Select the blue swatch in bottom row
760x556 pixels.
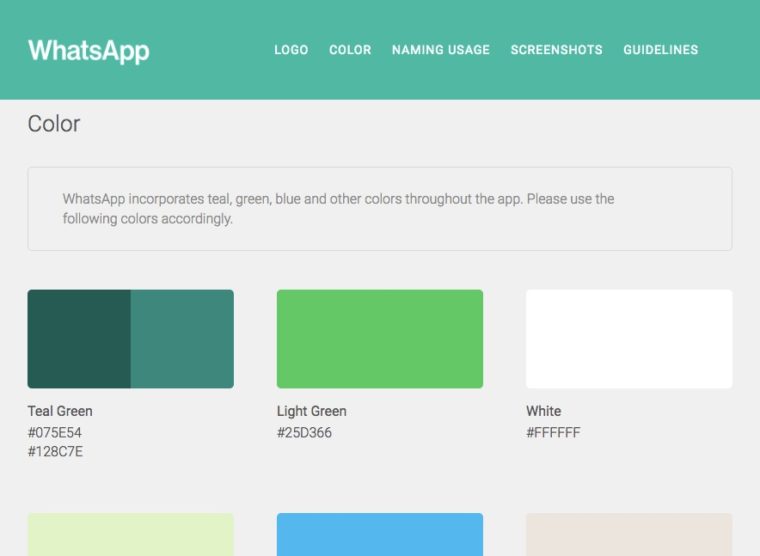click(x=380, y=535)
